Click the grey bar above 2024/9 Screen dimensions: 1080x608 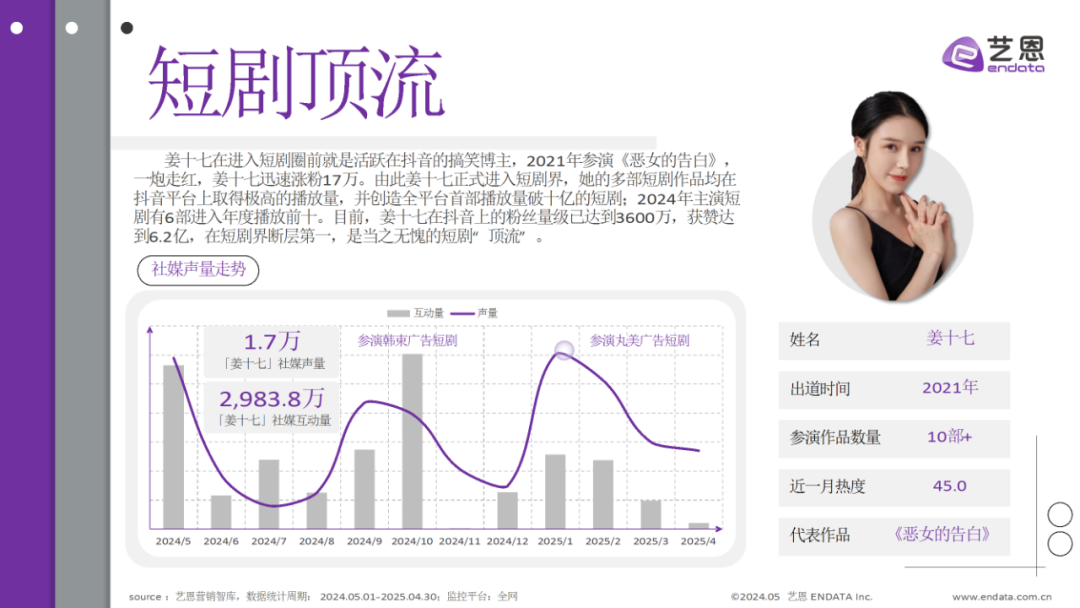364,489
